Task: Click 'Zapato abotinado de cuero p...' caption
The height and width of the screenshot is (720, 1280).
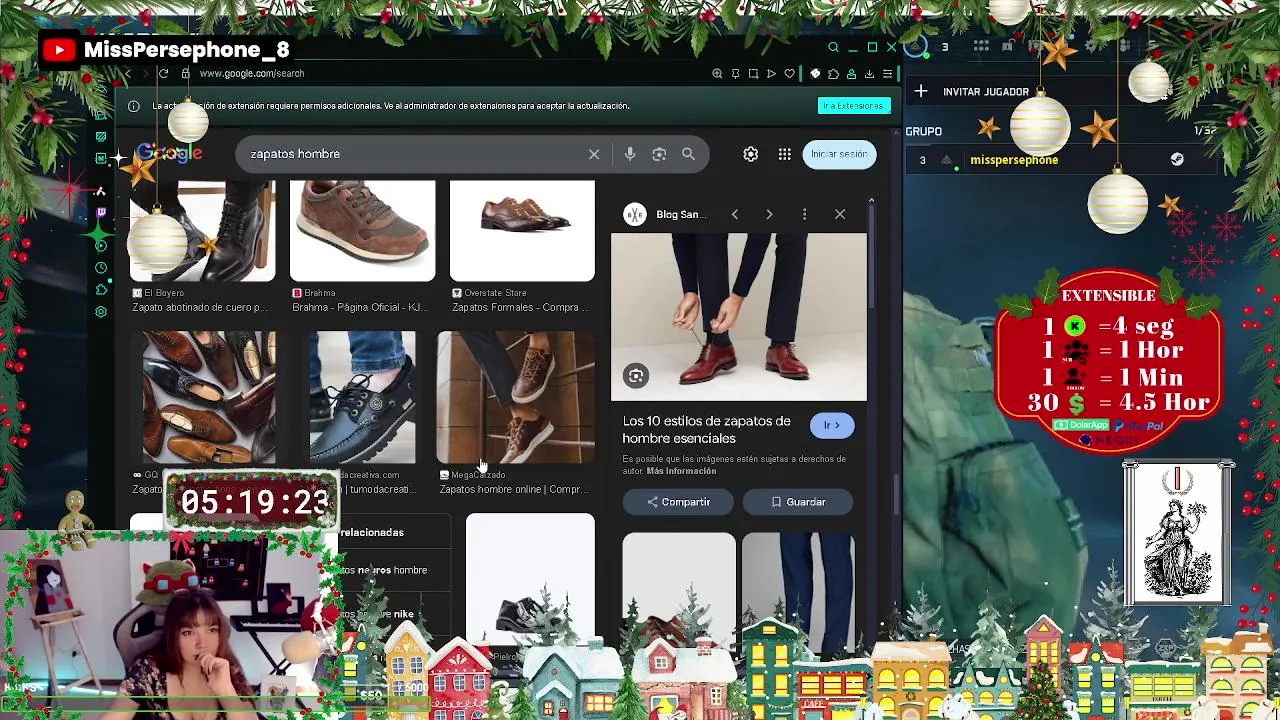Action: [x=200, y=308]
